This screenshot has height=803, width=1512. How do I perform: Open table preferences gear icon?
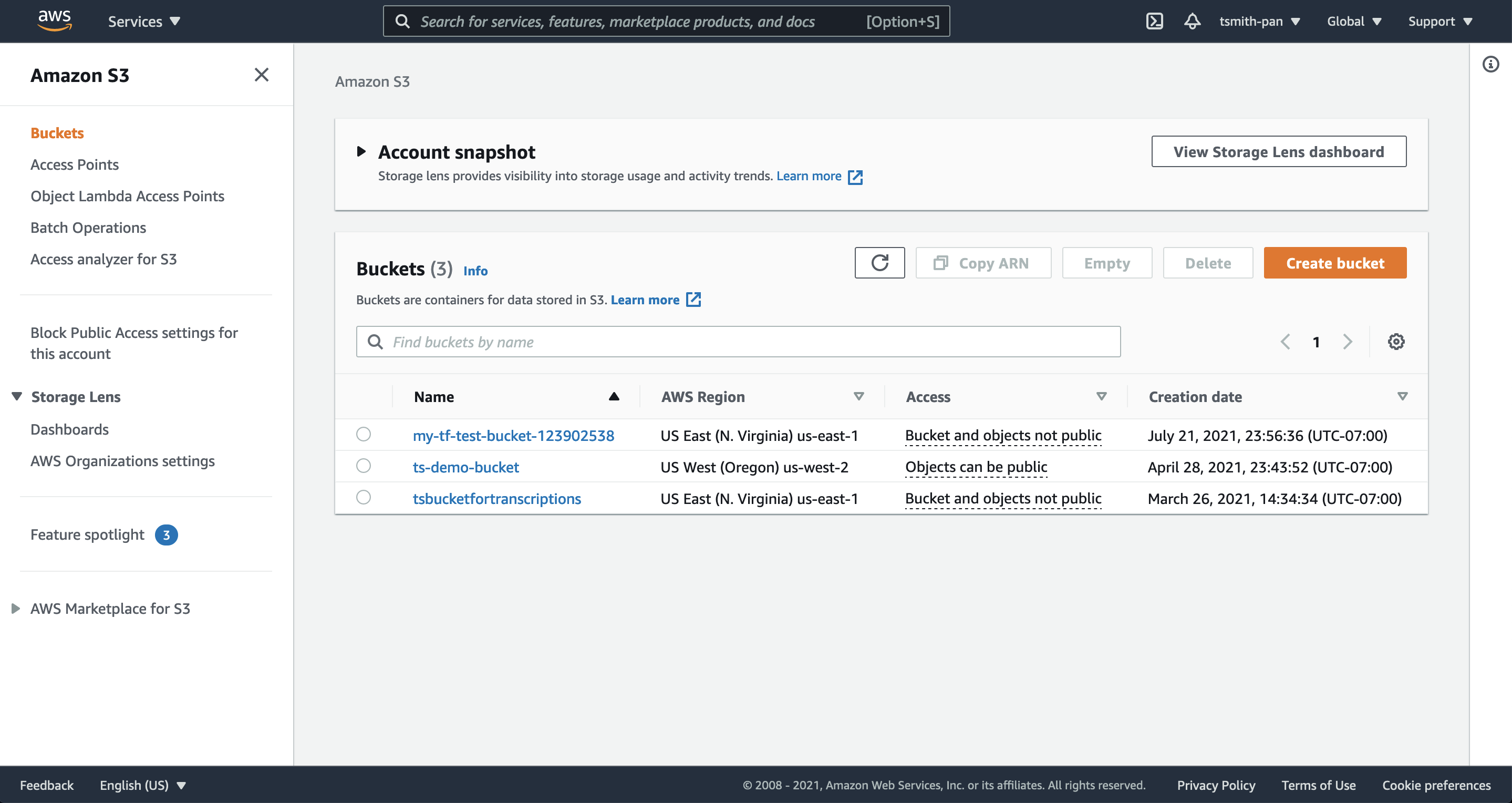pos(1396,342)
